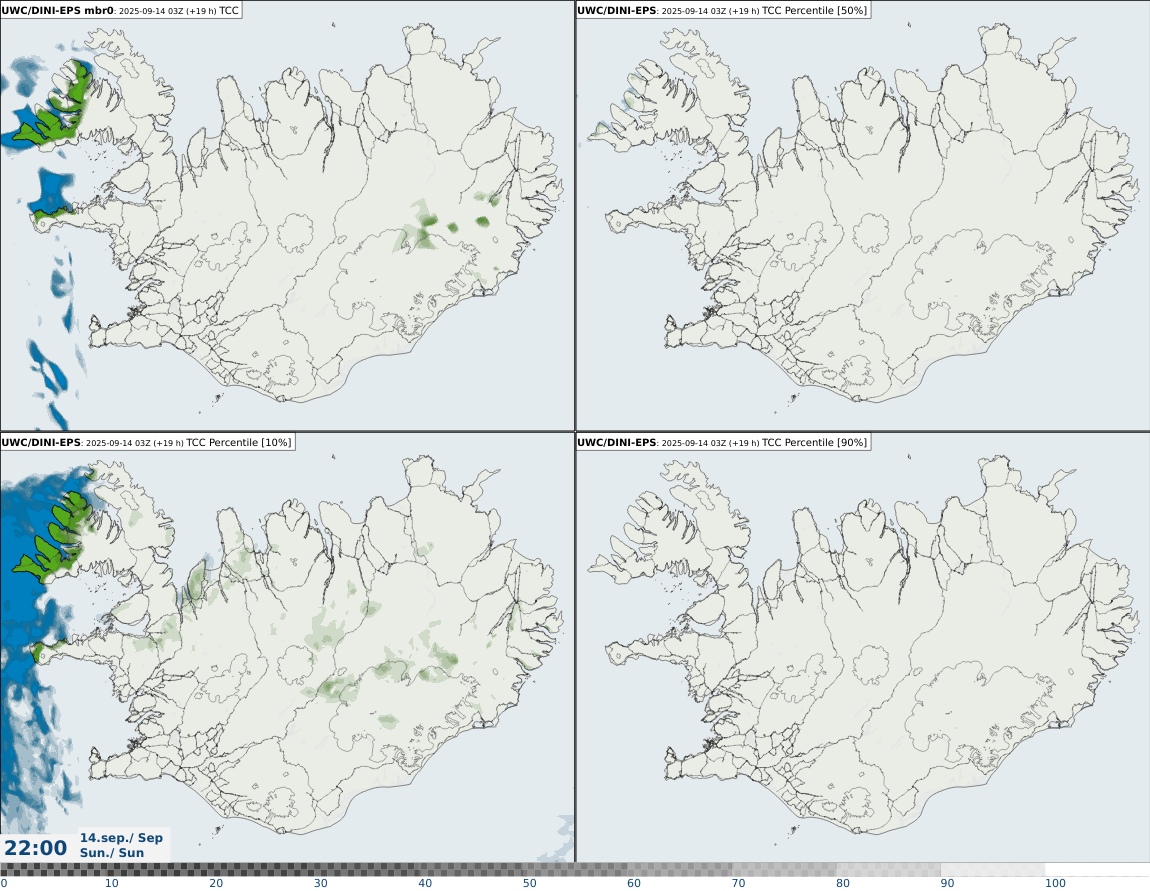This screenshot has width=1150, height=891.
Task: Click the 'UWC/DINI-EPS mbr0' TCC panel title
Action: pos(120,10)
